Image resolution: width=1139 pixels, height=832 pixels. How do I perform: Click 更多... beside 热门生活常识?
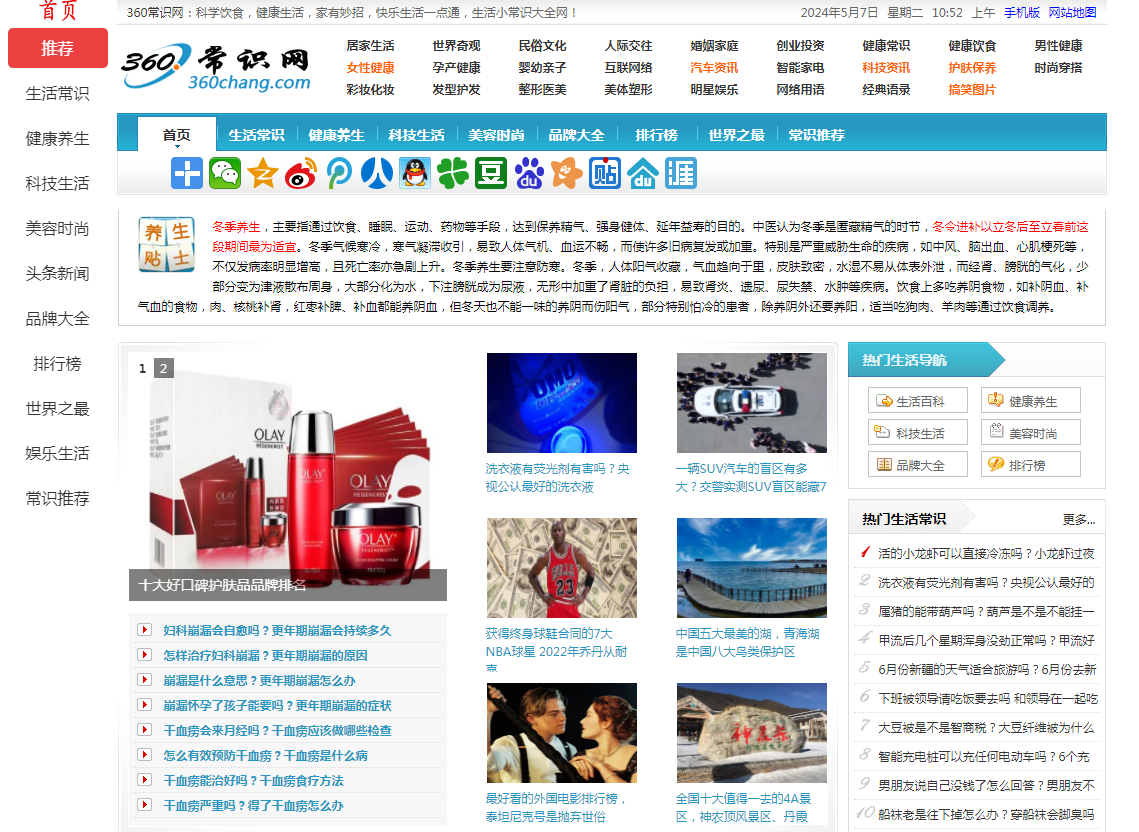tap(1079, 520)
